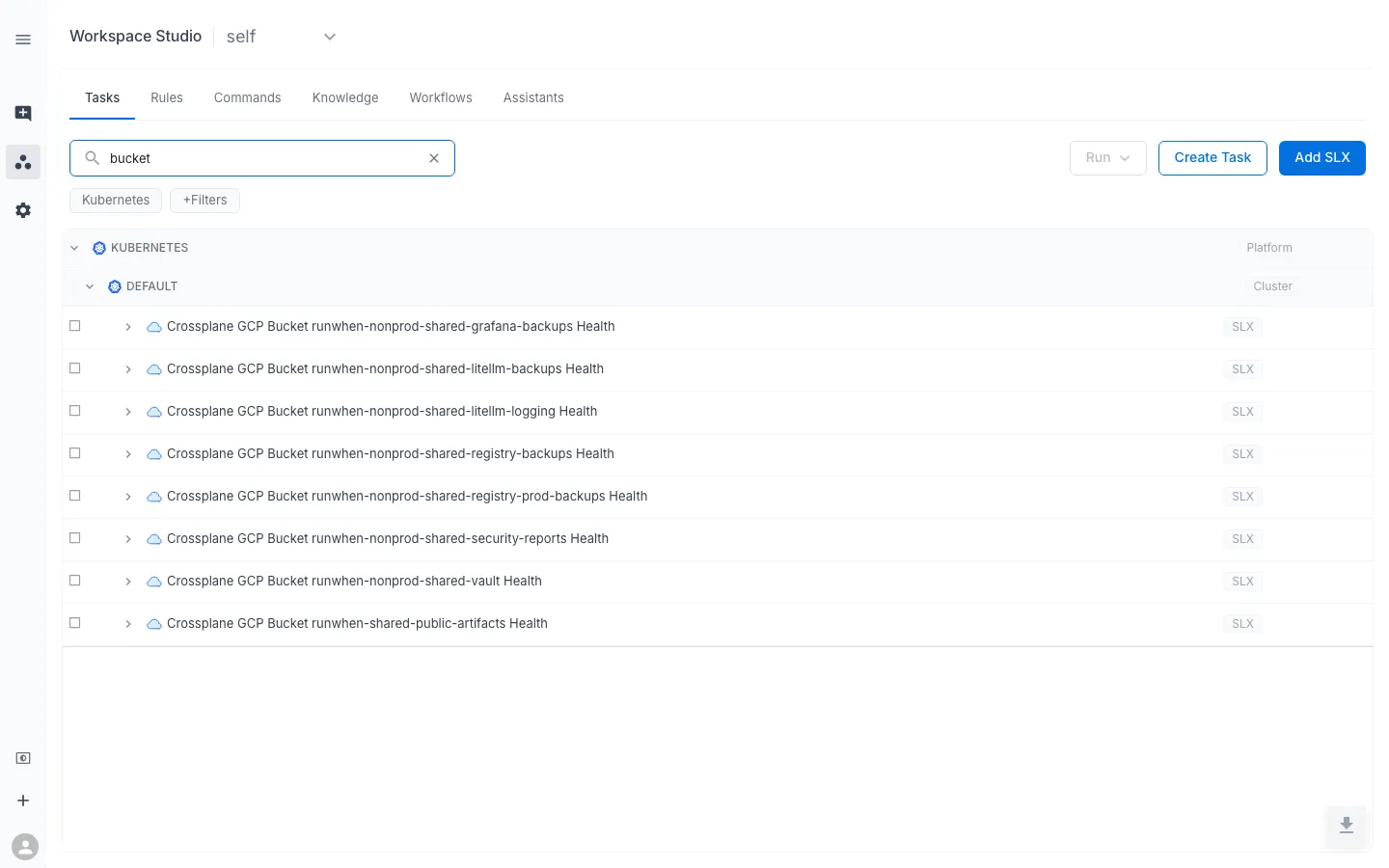Expand the registry-prod-backups Health row
The image size is (1389, 868).
pyautogui.click(x=128, y=497)
